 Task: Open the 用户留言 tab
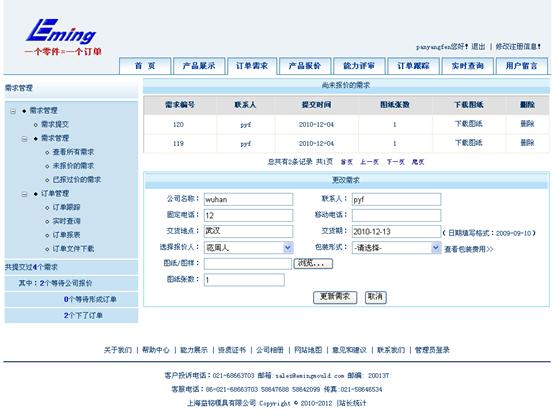coord(522,66)
